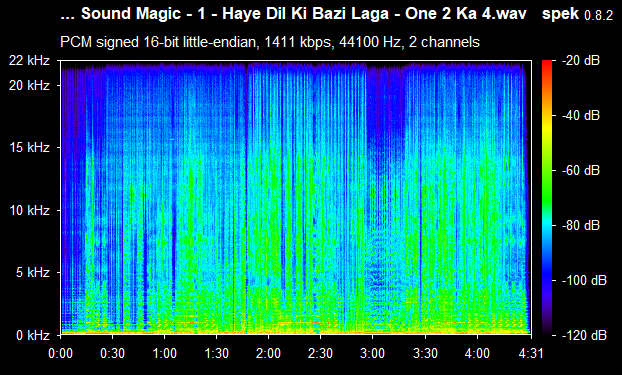Click the 3:00 time axis label

click(x=372, y=353)
